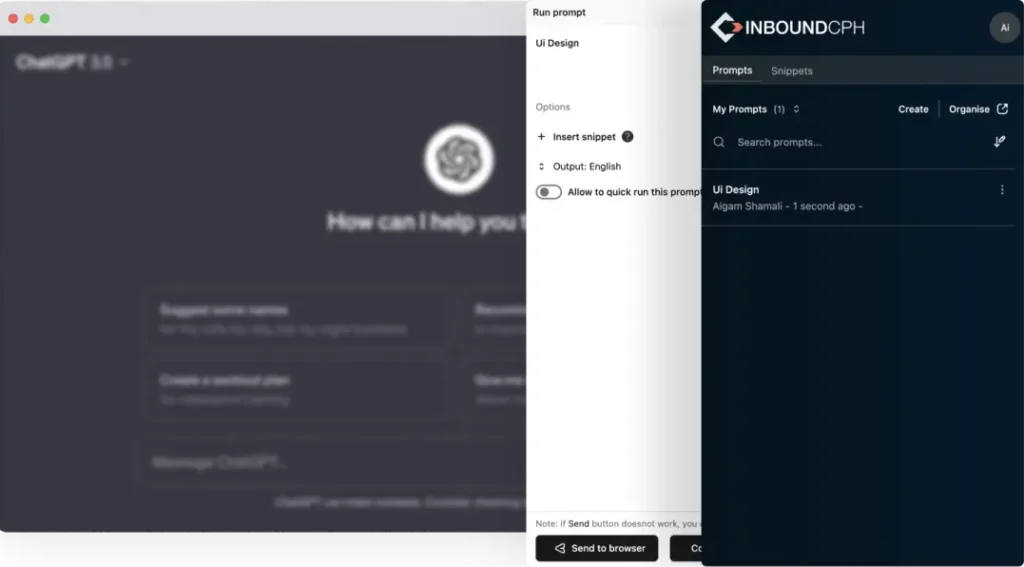Screen dimensions: 1024x567
Task: Click author text Aigam Shamali - 1 second ago
Action: pos(788,206)
